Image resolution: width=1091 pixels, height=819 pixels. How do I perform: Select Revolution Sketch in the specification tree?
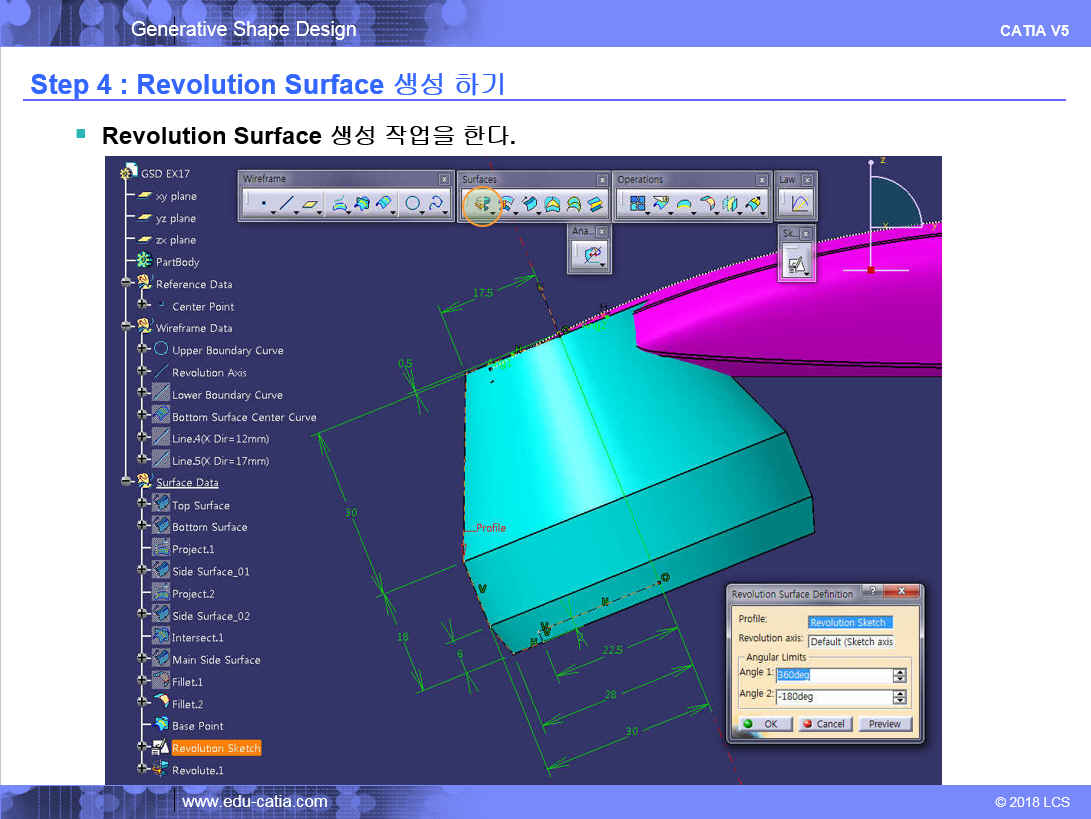[215, 748]
